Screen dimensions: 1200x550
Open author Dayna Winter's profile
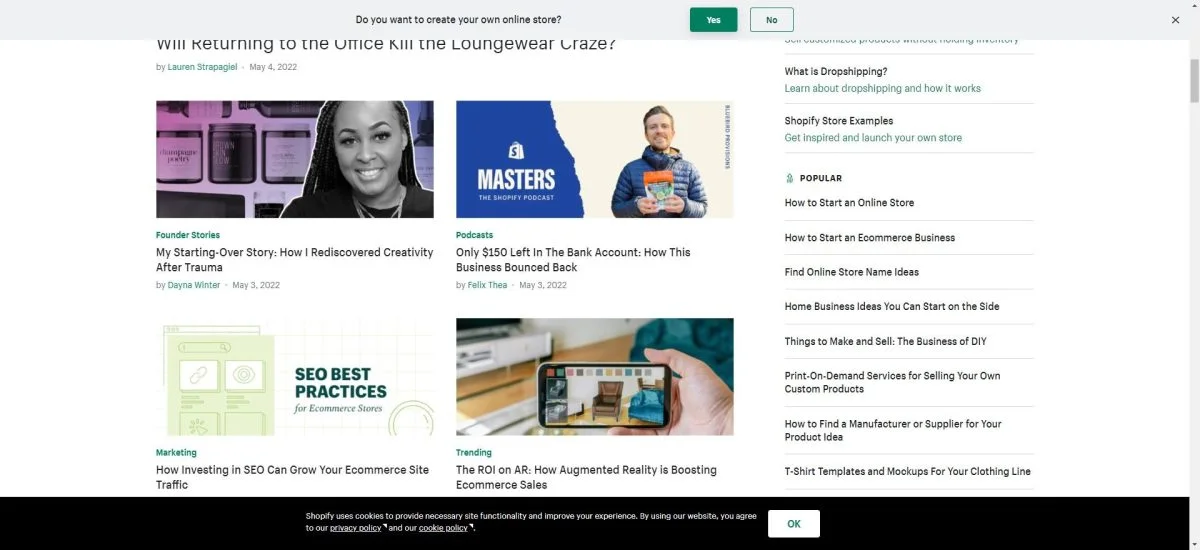point(194,285)
